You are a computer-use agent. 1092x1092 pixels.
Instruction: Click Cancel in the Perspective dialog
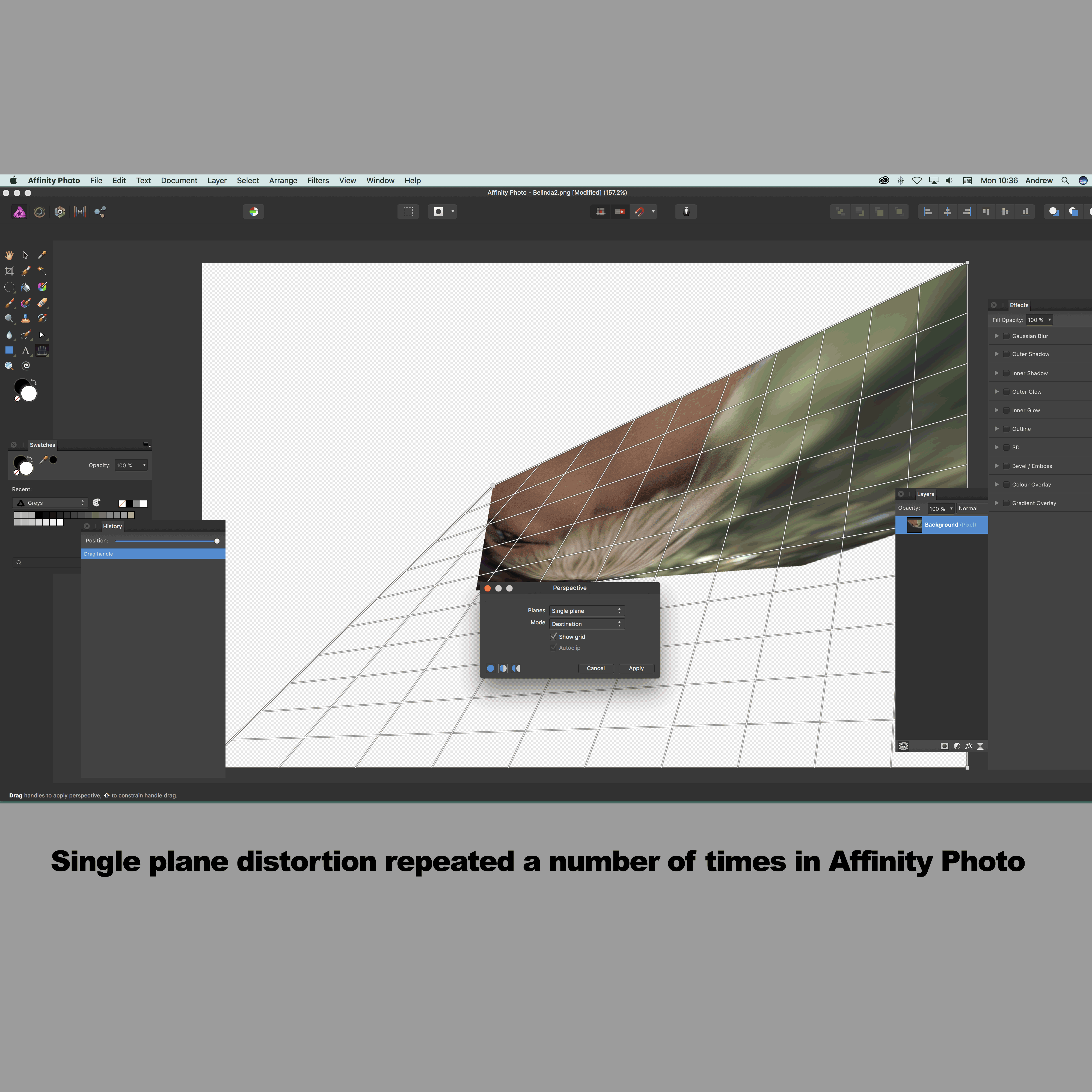(596, 668)
